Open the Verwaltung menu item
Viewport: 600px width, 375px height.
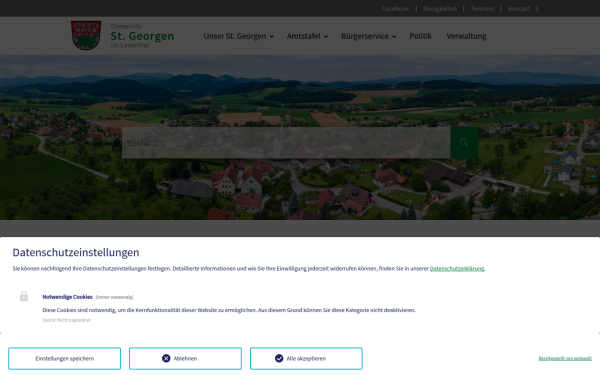(466, 36)
